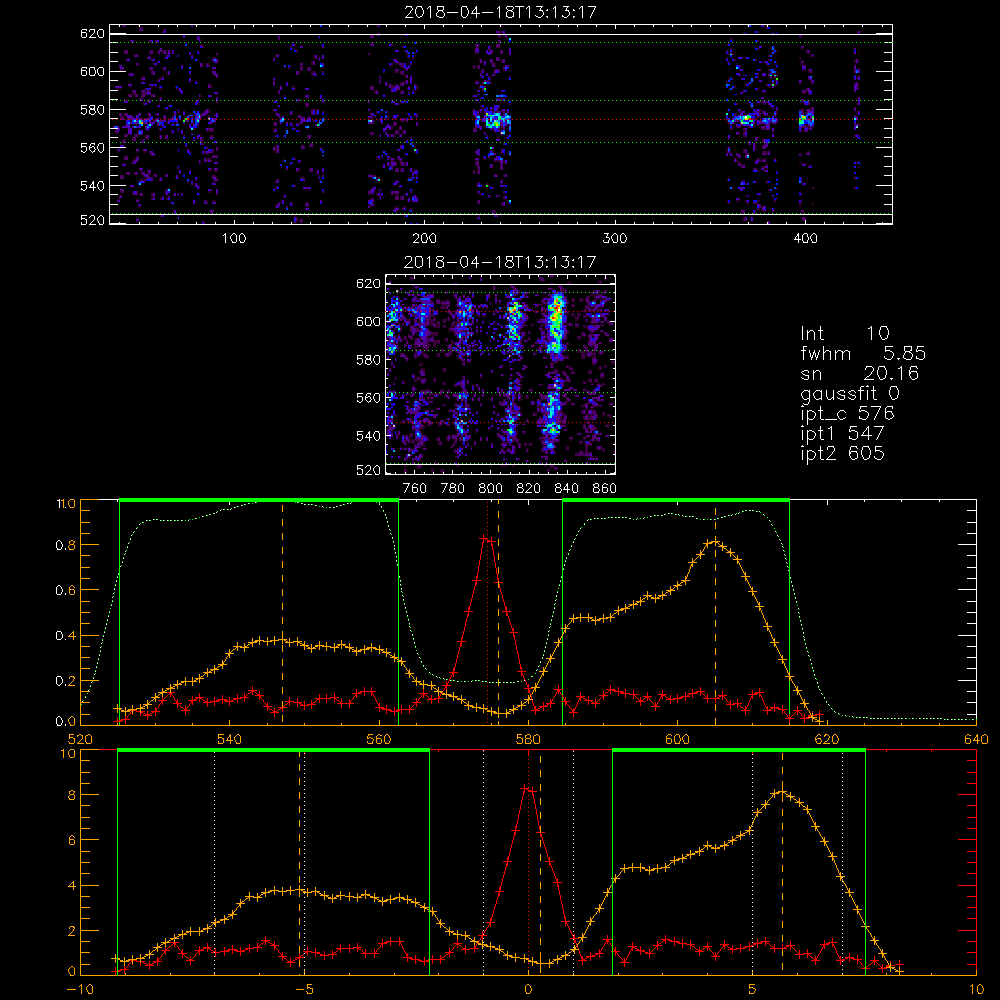Click the '780' x-axis label of middle spectrogram
The image size is (1000, 1000).
coord(453,489)
